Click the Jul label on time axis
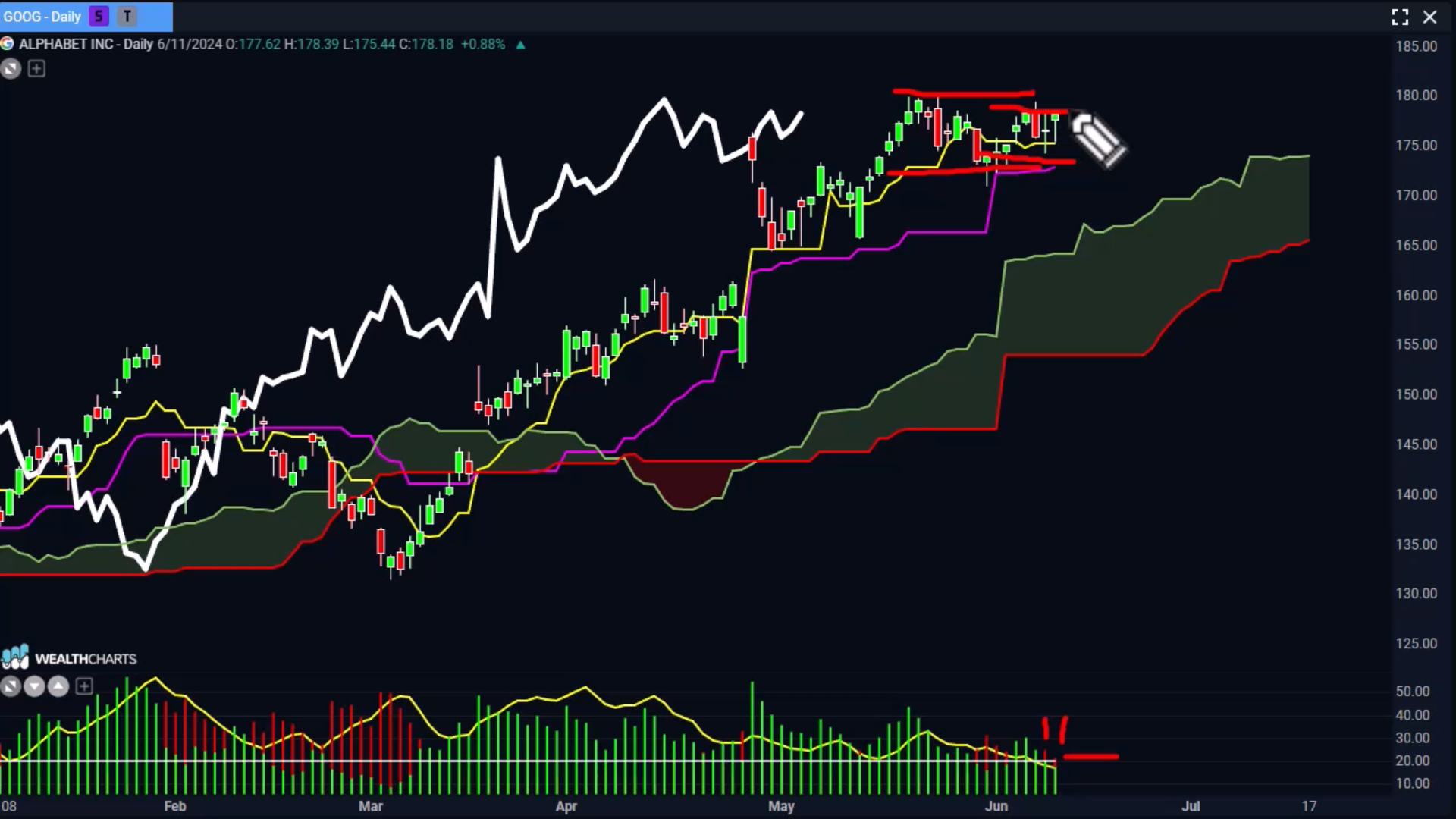This screenshot has width=1456, height=819. tap(1191, 806)
